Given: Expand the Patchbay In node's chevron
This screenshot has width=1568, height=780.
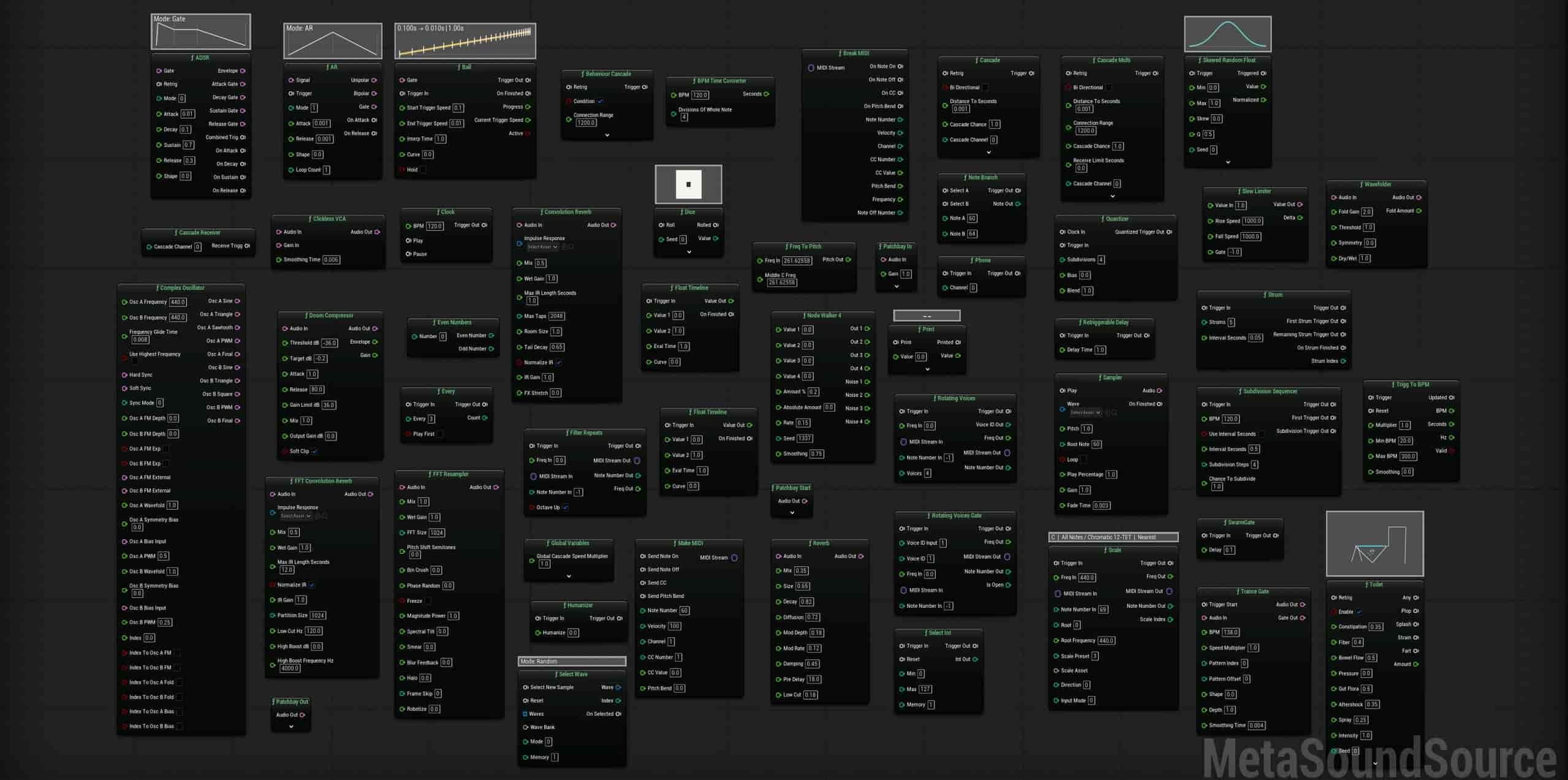Looking at the screenshot, I should [x=896, y=287].
